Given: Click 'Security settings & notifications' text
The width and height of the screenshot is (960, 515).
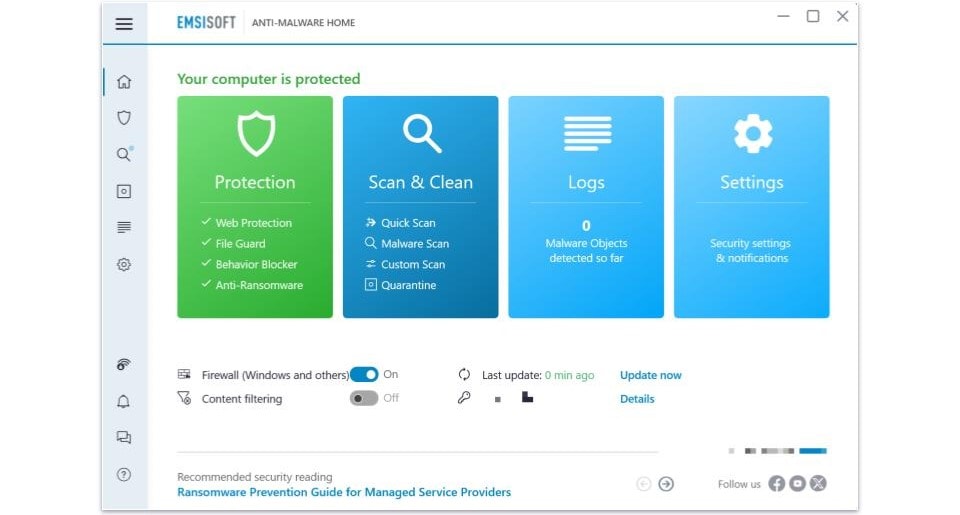Looking at the screenshot, I should coord(751,251).
